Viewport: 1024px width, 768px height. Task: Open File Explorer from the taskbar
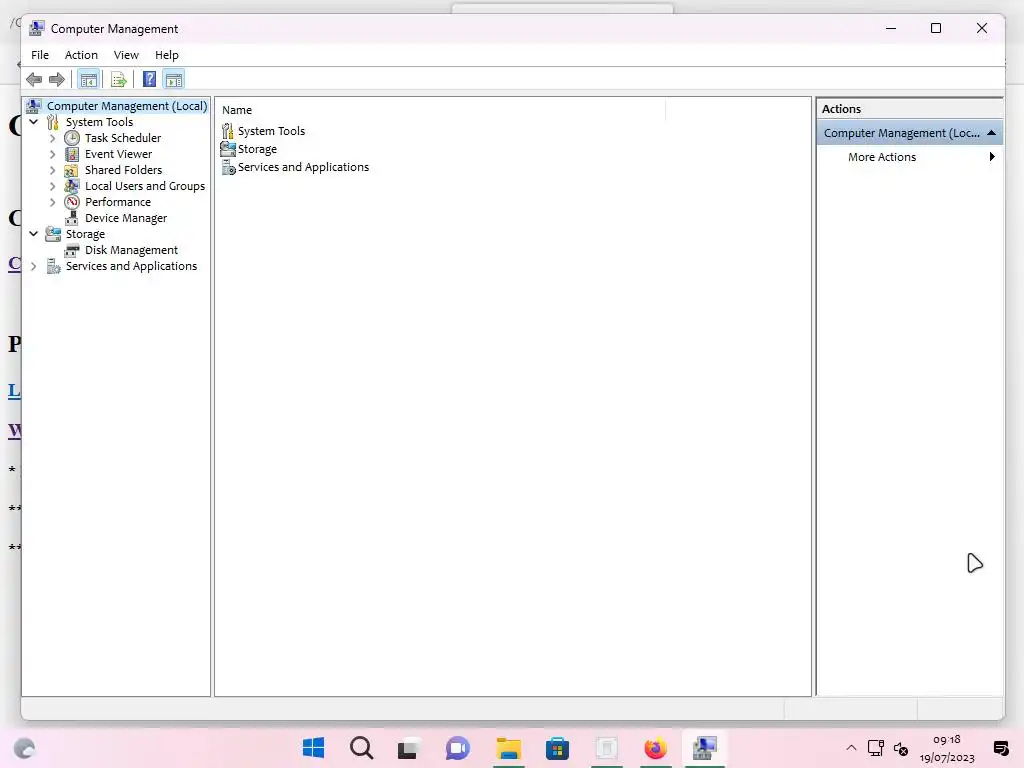coord(509,748)
